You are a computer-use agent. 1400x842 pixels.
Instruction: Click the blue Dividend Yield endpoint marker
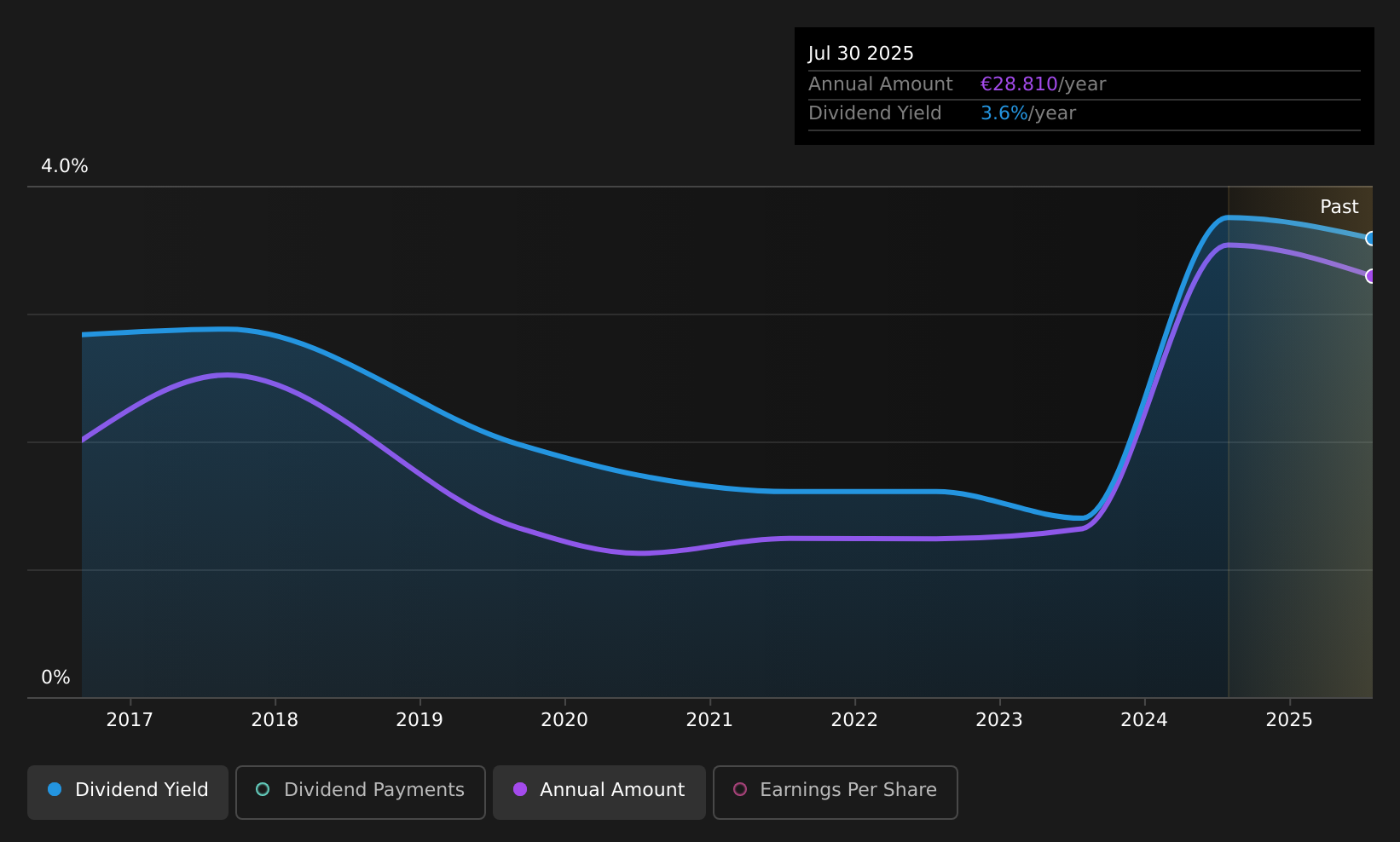(1371, 239)
